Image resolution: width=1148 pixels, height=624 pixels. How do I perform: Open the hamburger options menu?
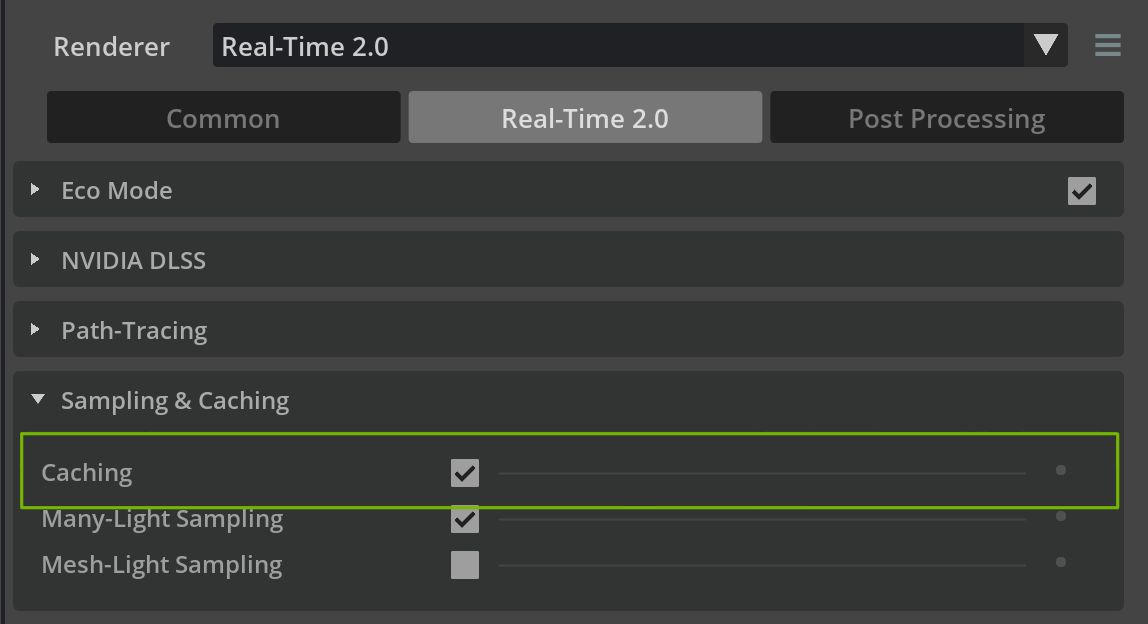coord(1107,45)
